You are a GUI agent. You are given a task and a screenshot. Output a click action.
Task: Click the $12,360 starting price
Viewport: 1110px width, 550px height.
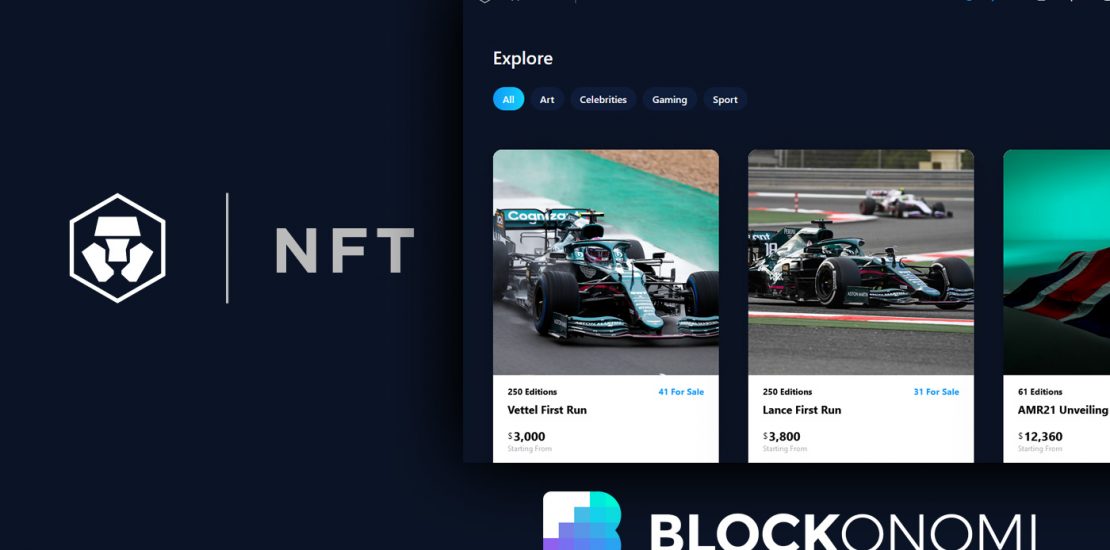(1041, 437)
